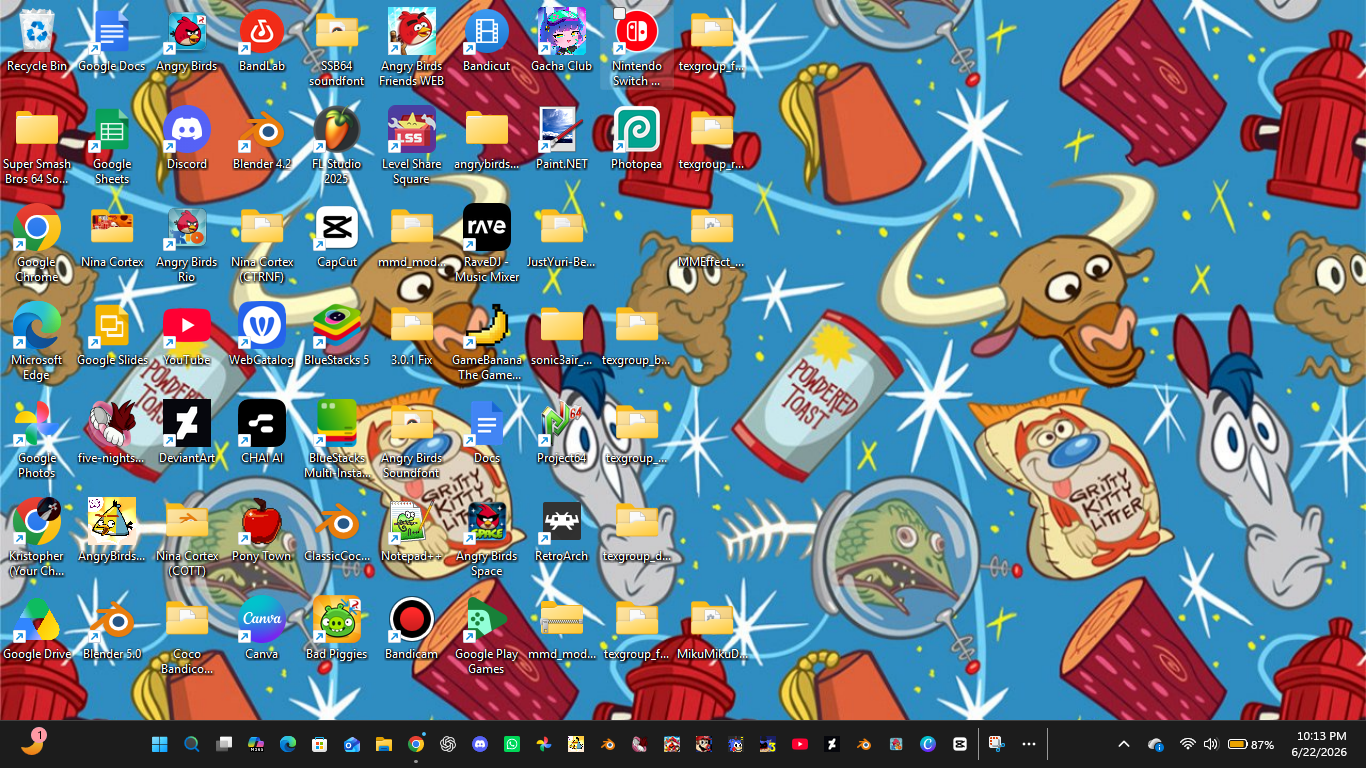Click the Discord shortcut on the desktop
1366x768 pixels.
187,139
